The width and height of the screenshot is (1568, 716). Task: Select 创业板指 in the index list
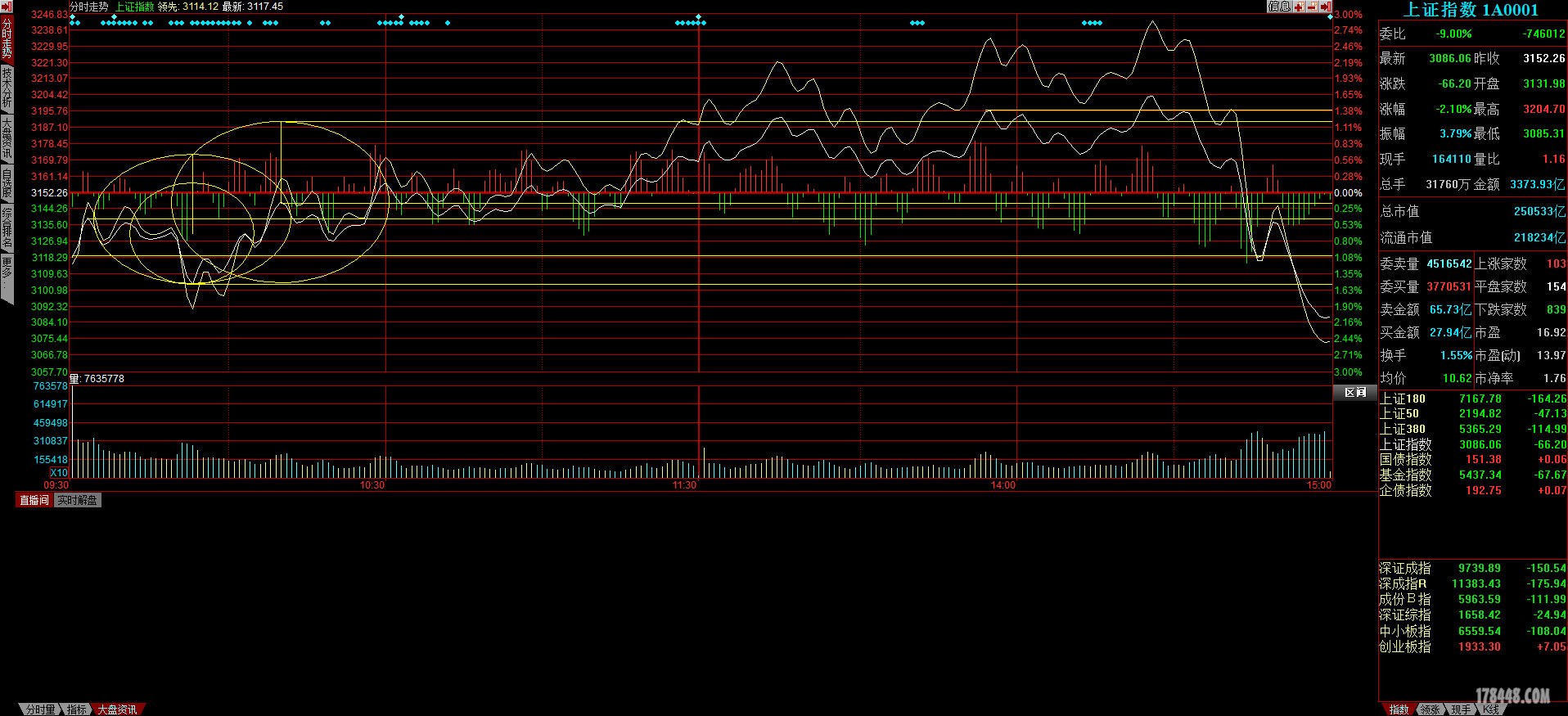click(1404, 646)
